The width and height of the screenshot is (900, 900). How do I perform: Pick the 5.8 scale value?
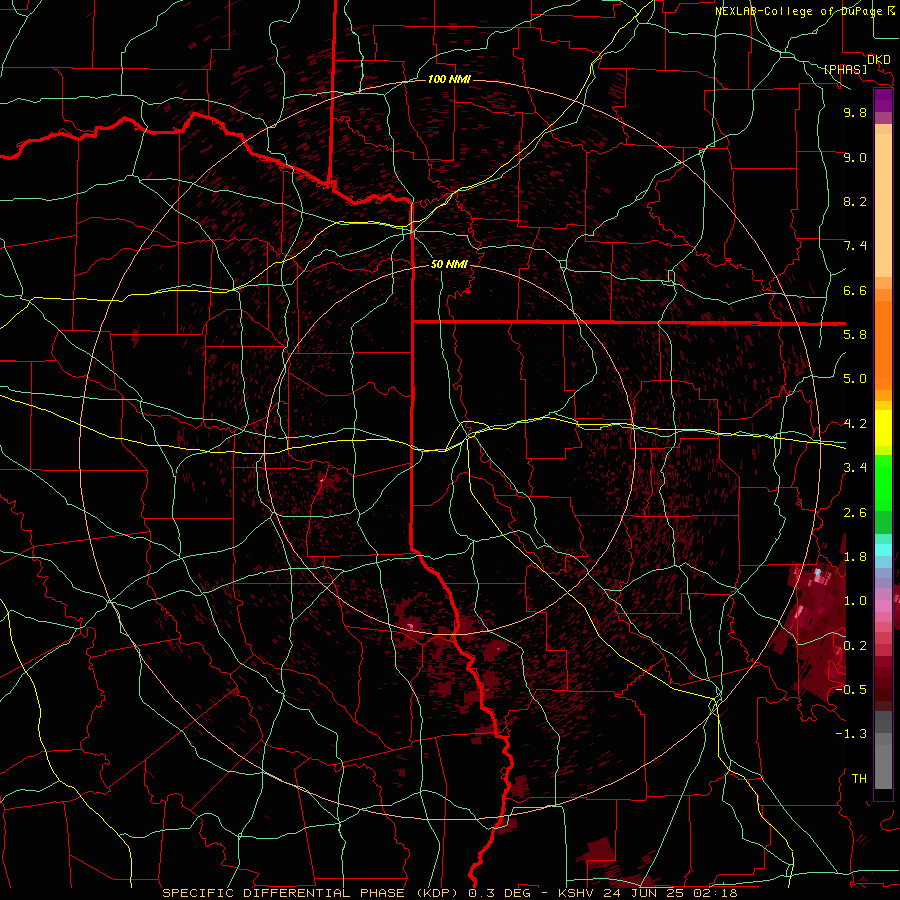point(855,335)
